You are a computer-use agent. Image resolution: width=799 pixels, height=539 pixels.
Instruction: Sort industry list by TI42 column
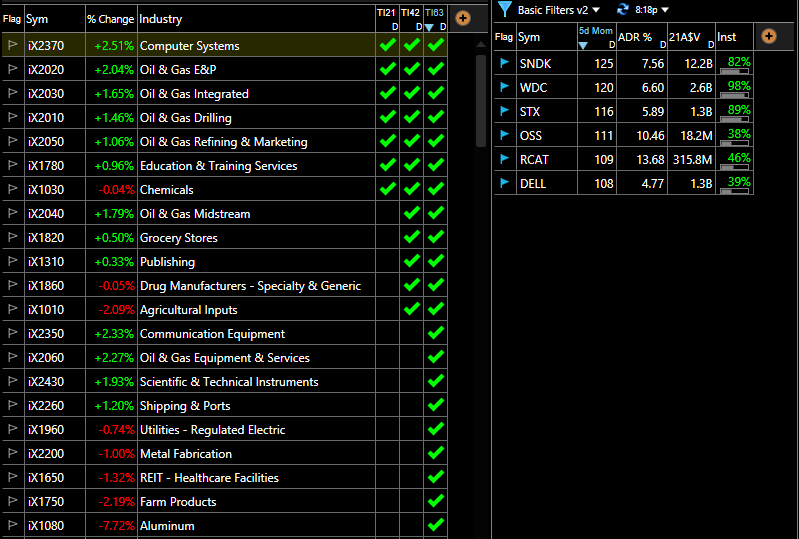(411, 19)
